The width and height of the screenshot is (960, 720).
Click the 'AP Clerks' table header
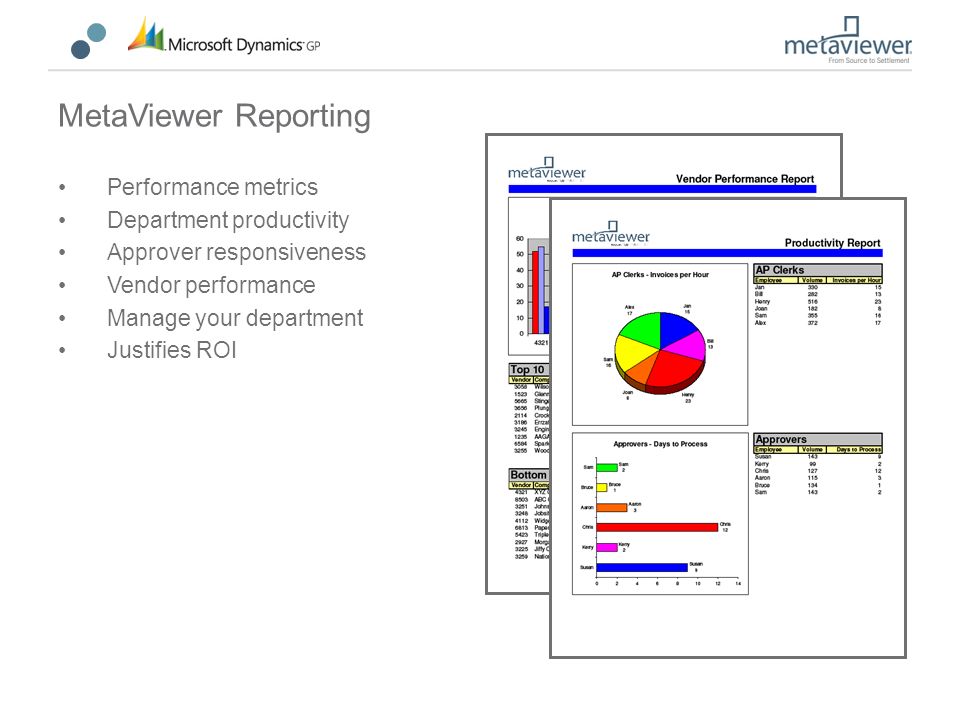click(x=818, y=270)
